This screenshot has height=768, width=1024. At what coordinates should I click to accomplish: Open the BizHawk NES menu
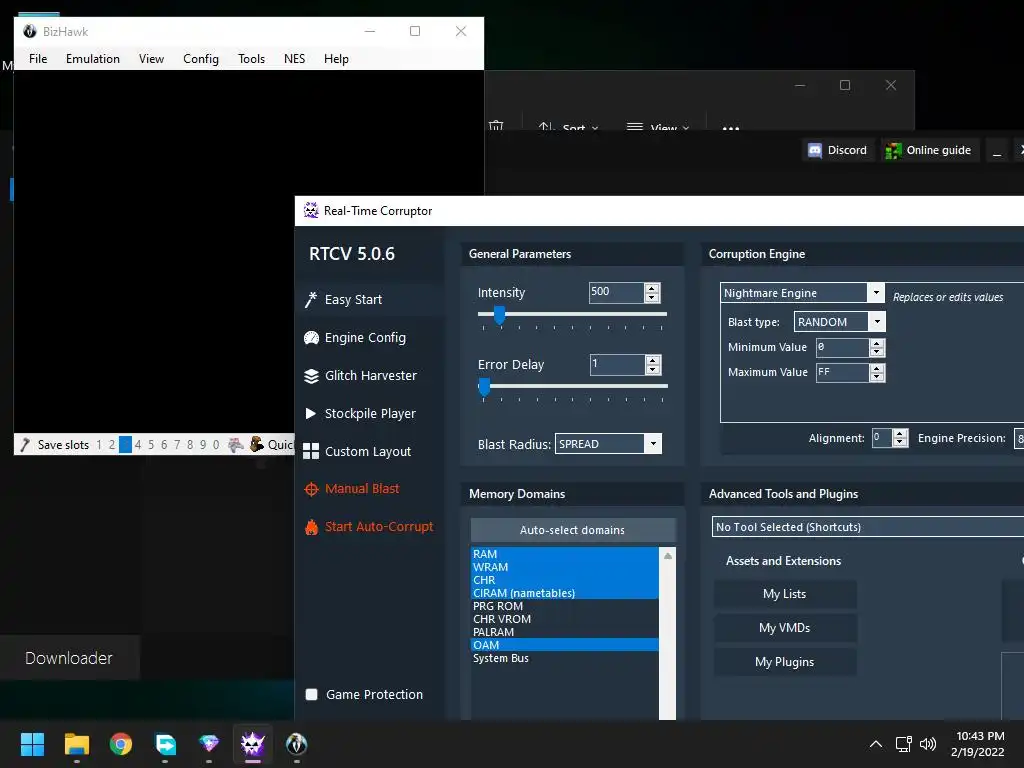pyautogui.click(x=294, y=59)
